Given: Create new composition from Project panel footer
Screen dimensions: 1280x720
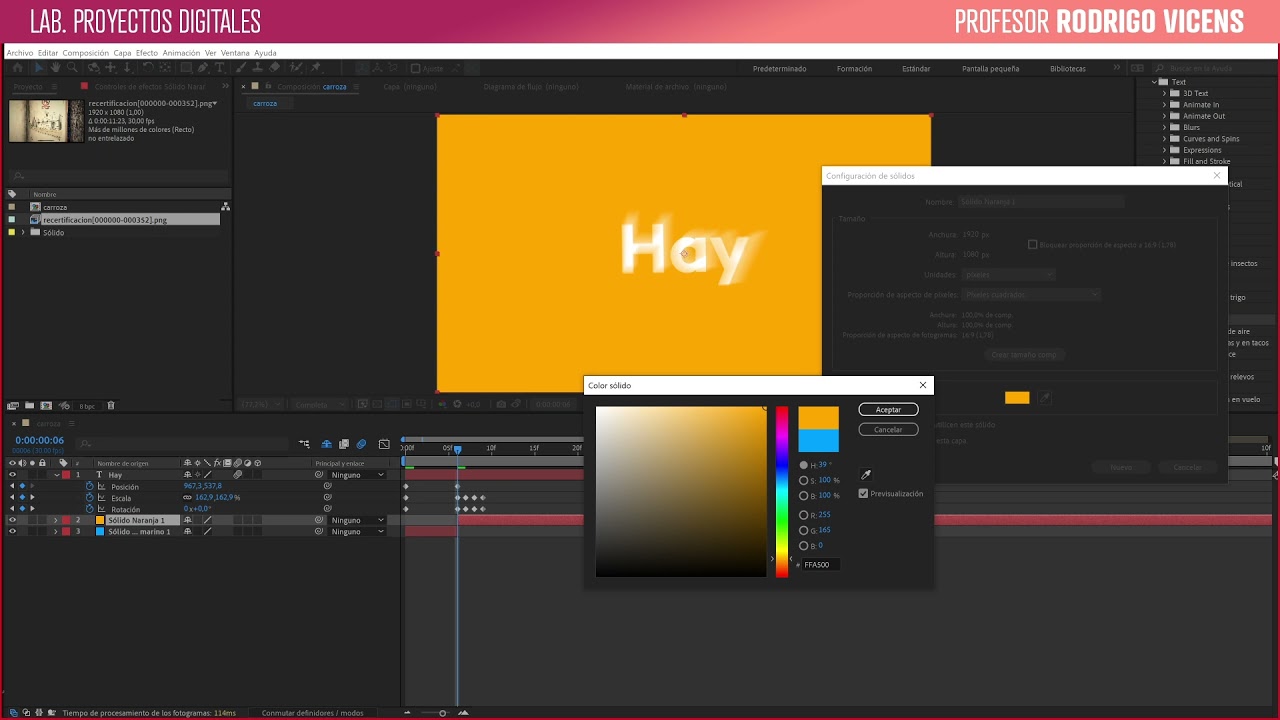Looking at the screenshot, I should click(x=45, y=406).
